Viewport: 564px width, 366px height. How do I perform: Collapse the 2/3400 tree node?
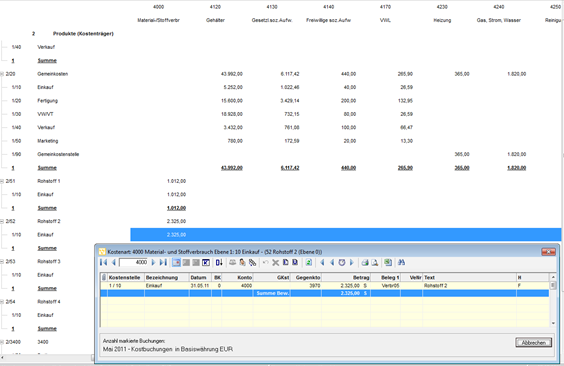(x=2, y=342)
